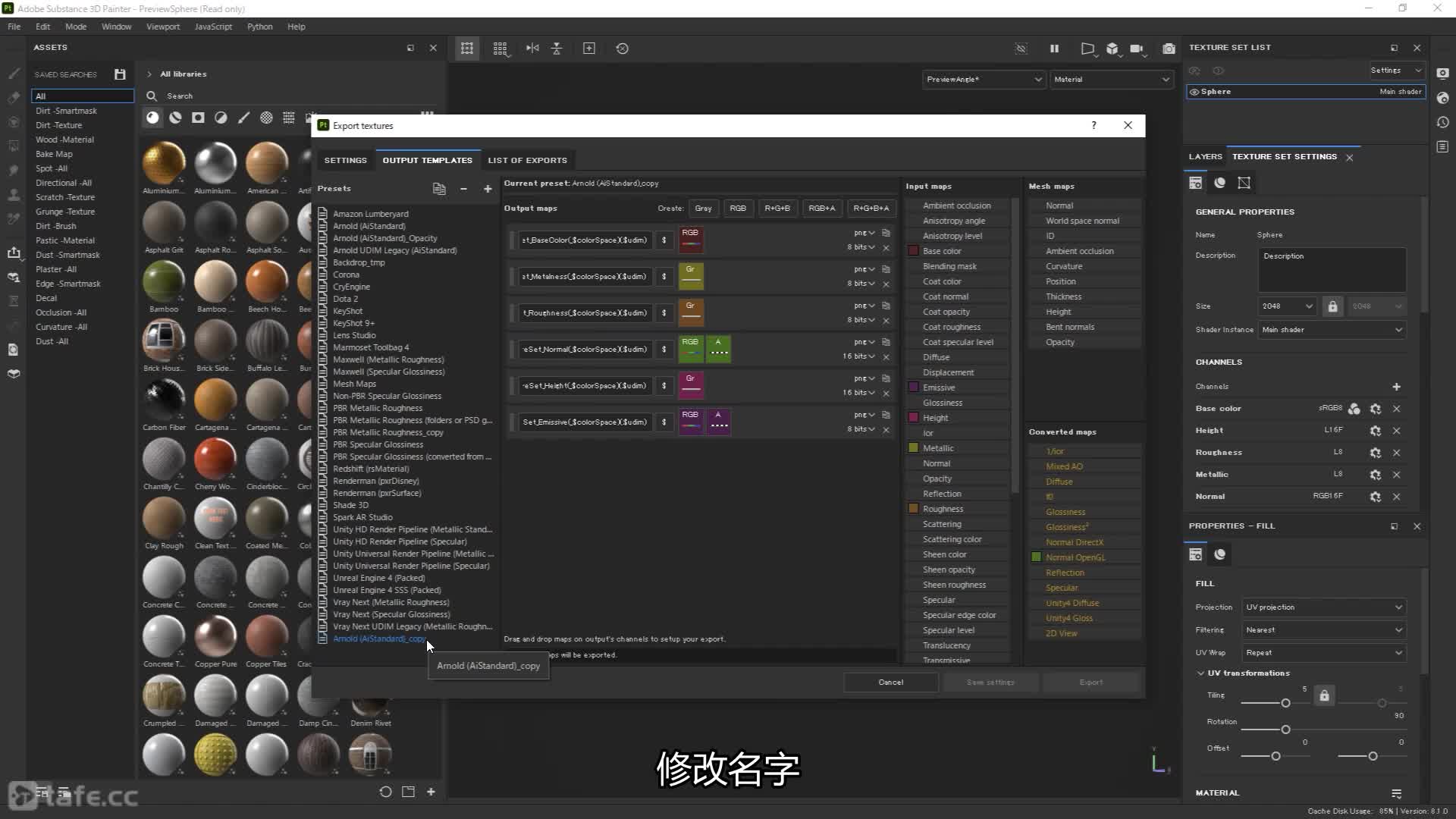Create an R+G+B+A output map
This screenshot has width=1456, height=819.
871,209
